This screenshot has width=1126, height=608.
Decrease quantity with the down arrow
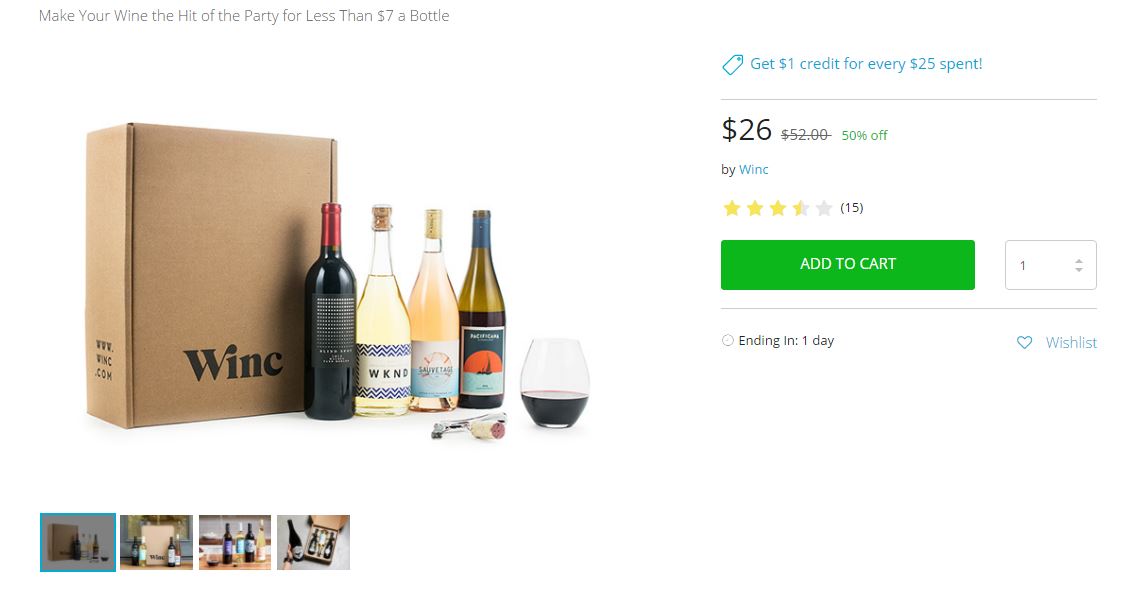pos(1078,270)
